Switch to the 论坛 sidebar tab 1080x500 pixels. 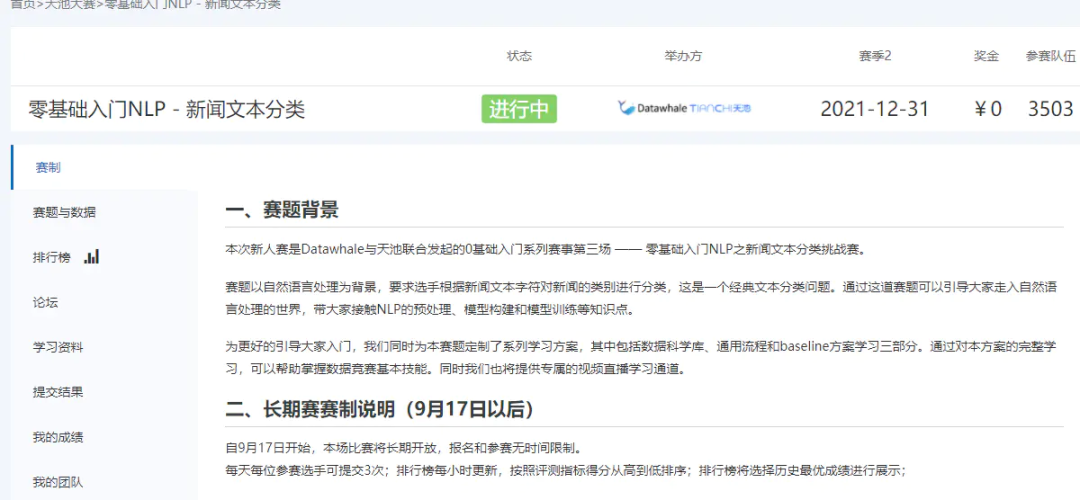45,302
